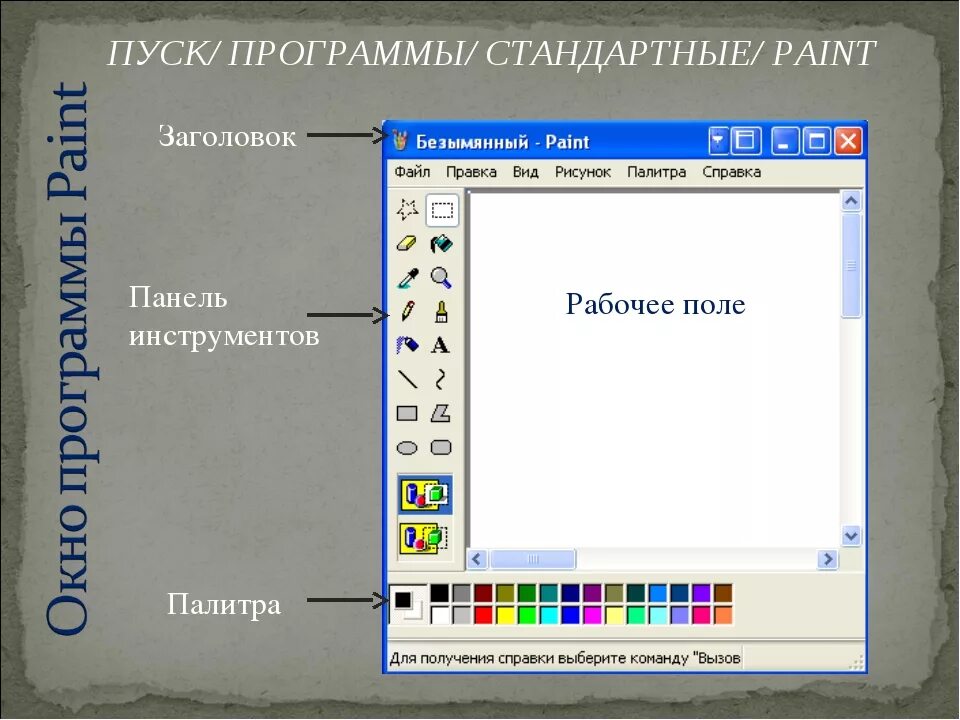Activate the Magnifier tool
The image size is (960, 720).
[x=441, y=278]
